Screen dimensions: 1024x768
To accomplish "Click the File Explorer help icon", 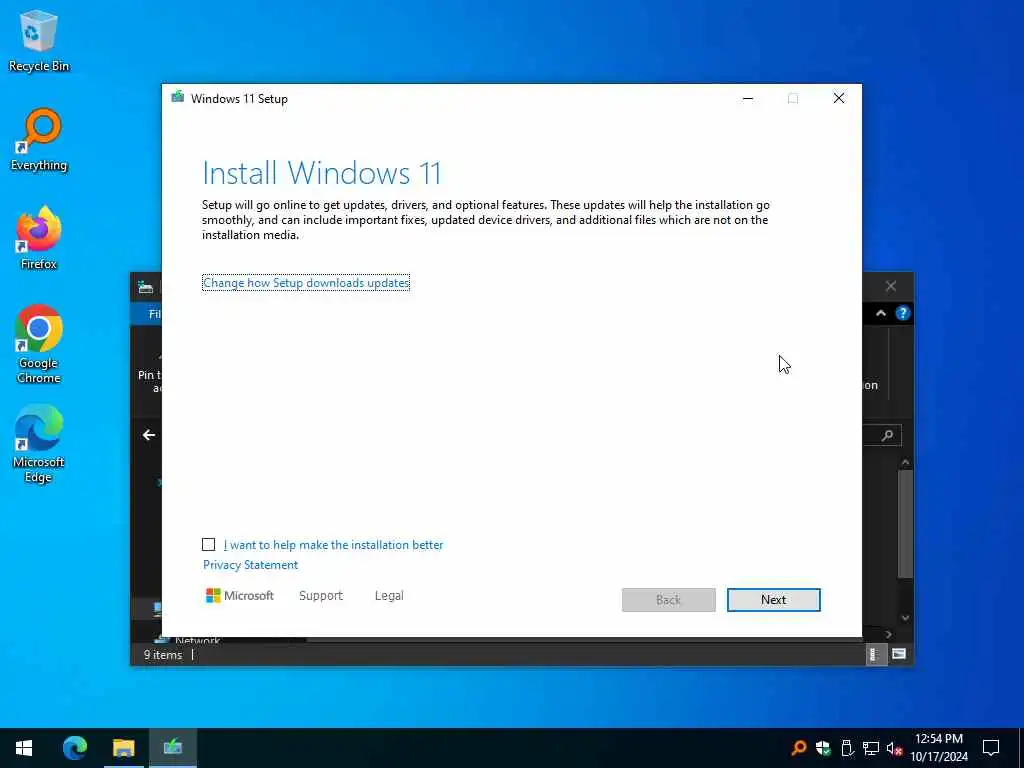I will (903, 313).
